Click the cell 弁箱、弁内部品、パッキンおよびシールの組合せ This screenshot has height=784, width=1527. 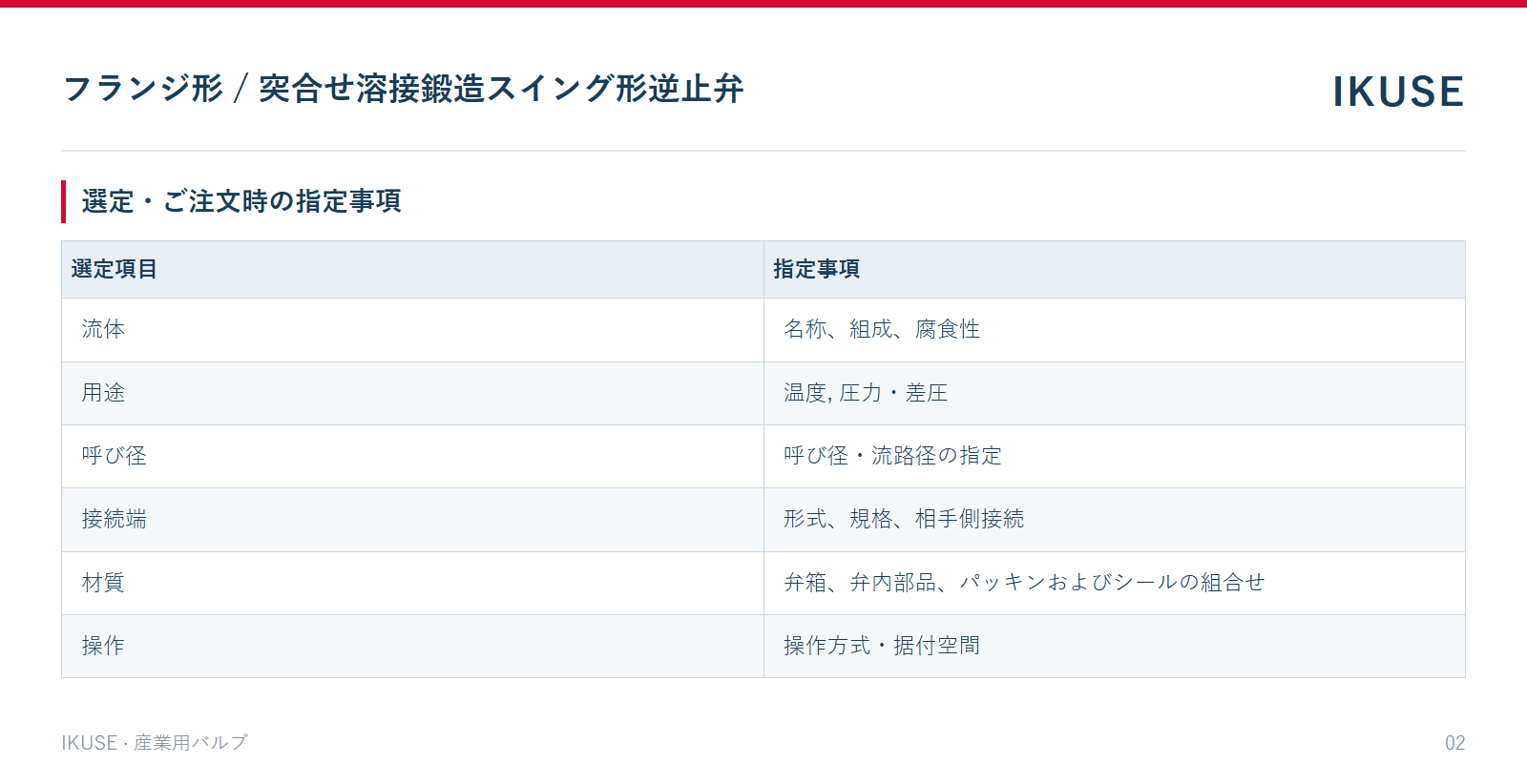(1115, 583)
